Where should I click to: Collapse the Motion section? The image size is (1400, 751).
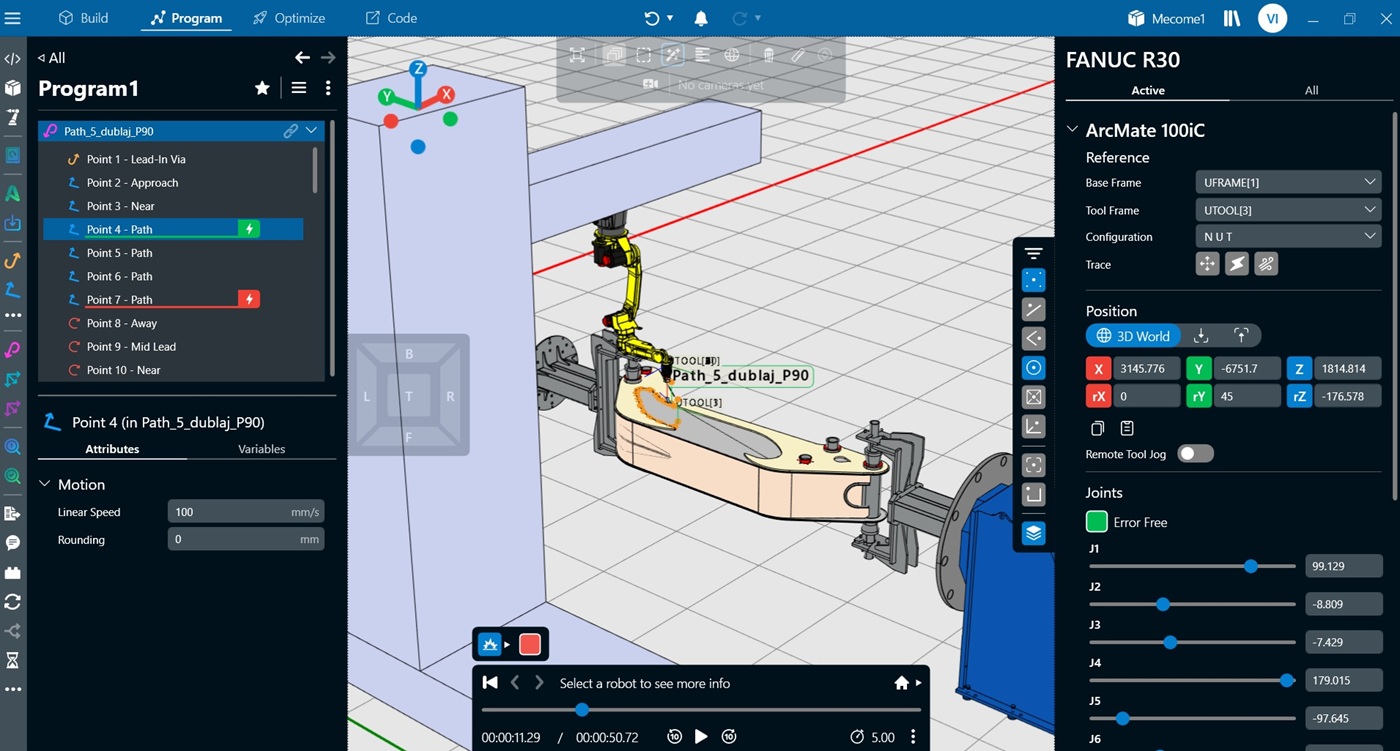pyautogui.click(x=45, y=484)
